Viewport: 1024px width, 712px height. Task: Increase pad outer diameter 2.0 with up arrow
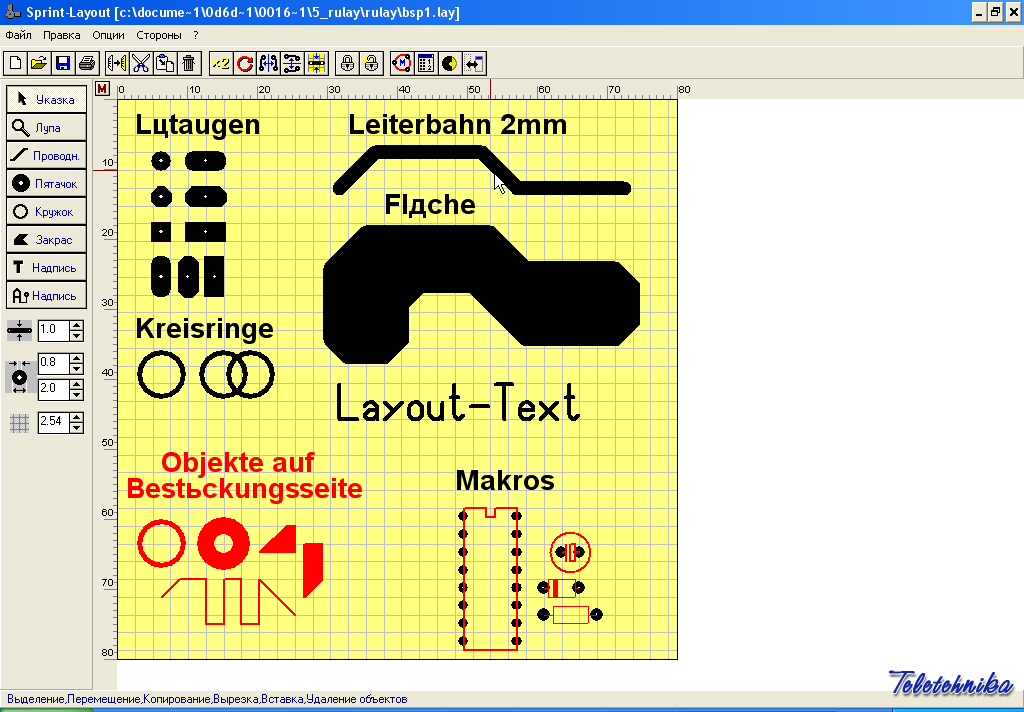click(76, 383)
